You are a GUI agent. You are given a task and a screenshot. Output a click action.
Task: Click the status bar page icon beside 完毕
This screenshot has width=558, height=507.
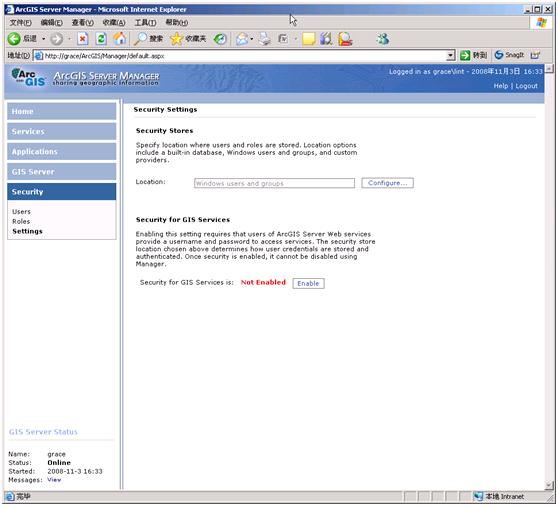coord(10,496)
